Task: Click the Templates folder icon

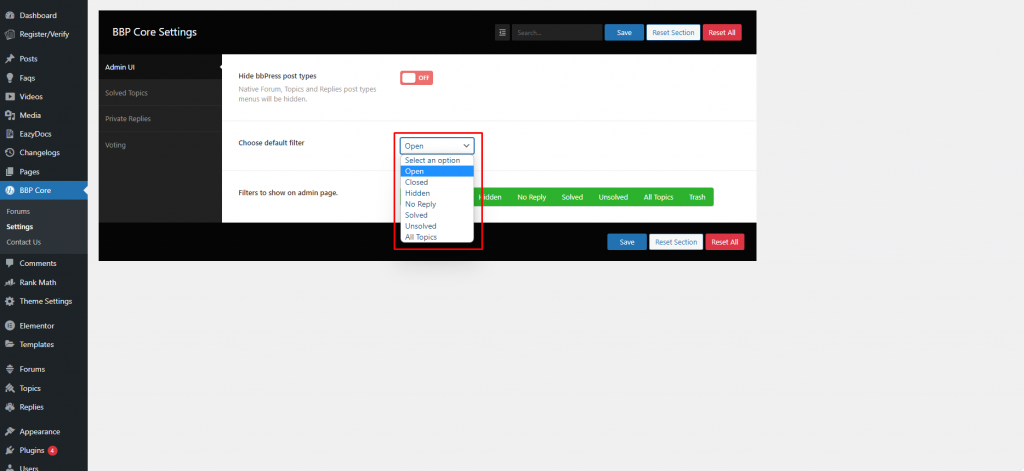Action: click(x=10, y=344)
